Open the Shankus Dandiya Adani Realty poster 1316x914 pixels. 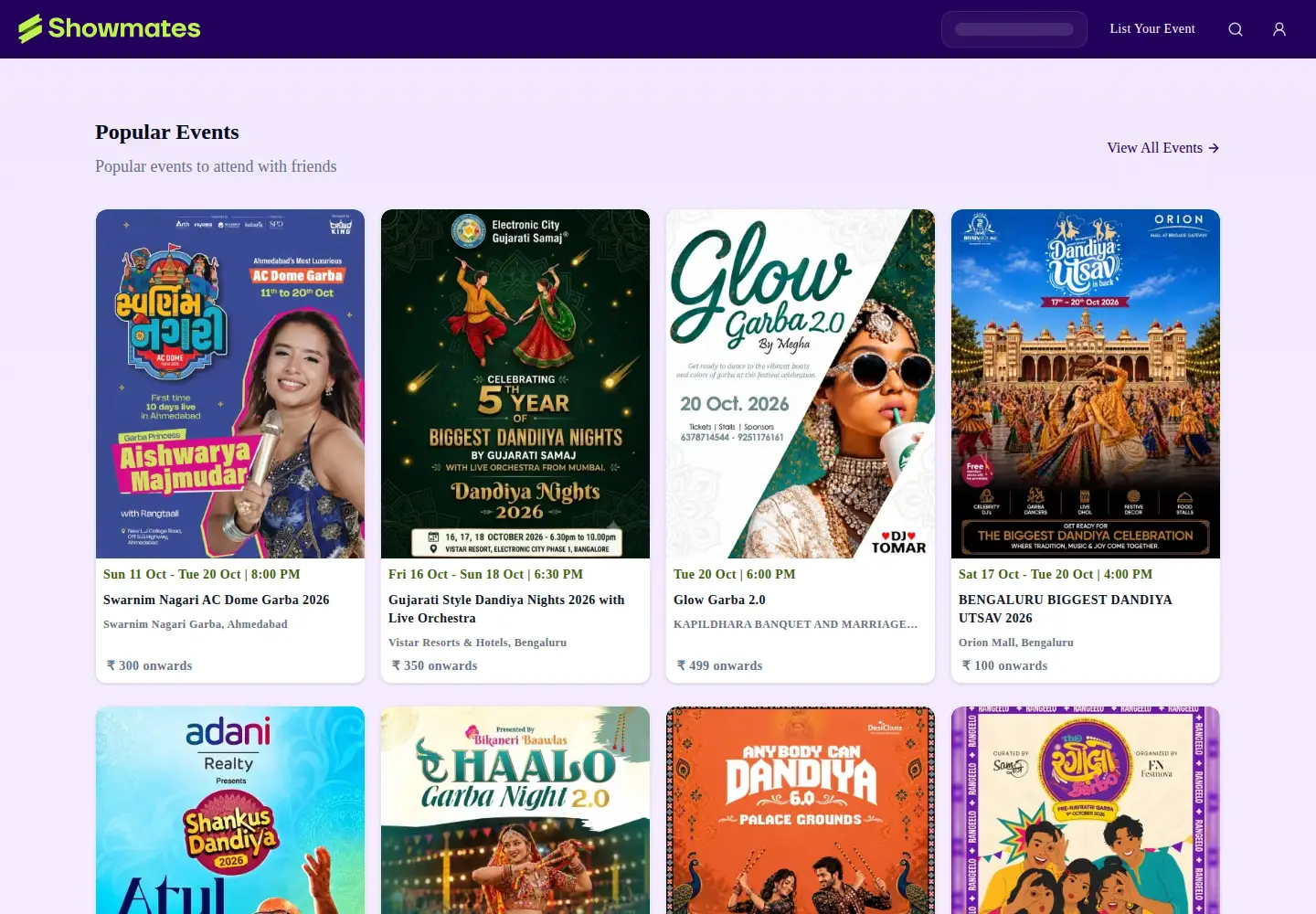click(230, 810)
